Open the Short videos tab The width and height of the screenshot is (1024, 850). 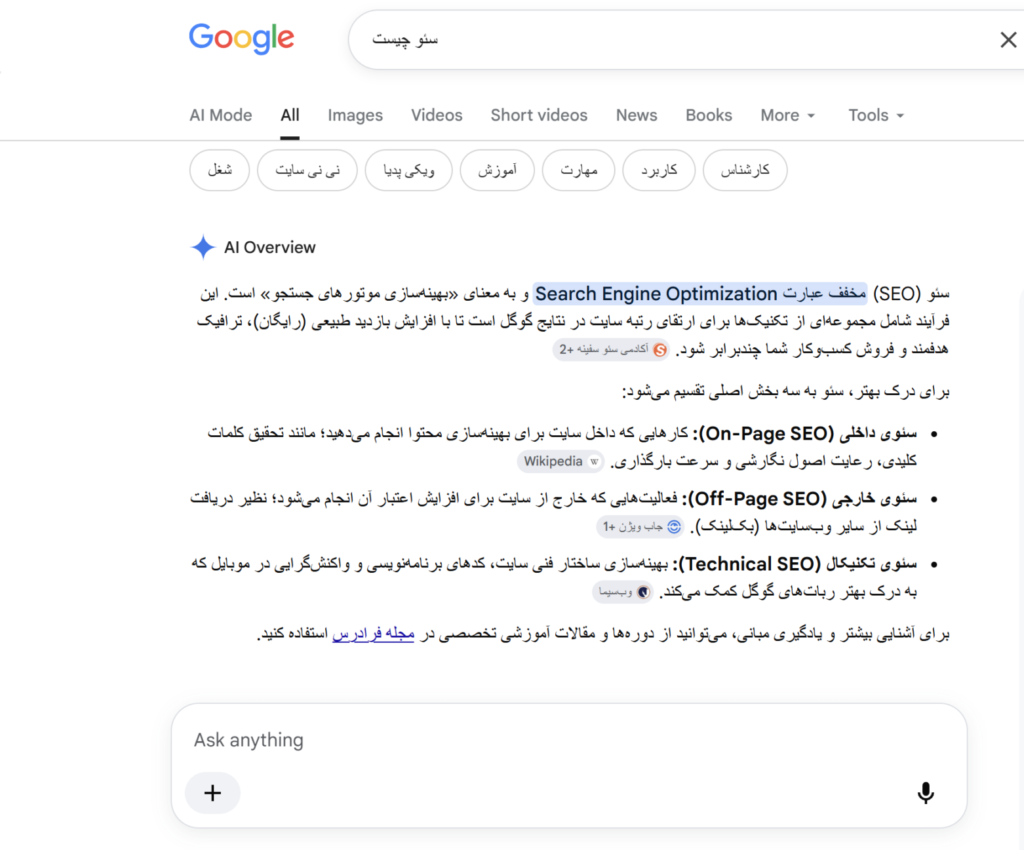539,116
